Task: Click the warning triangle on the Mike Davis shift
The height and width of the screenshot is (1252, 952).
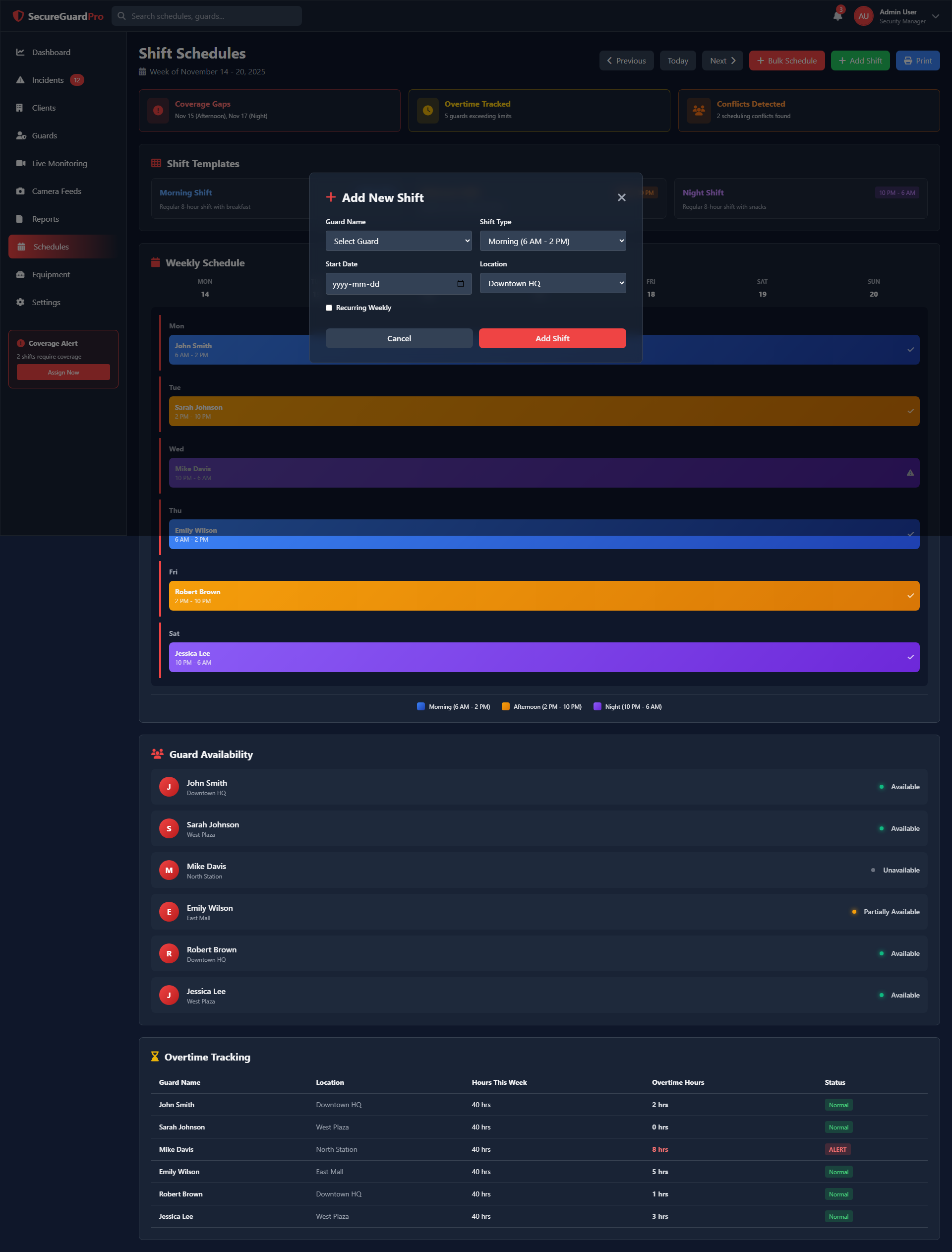Action: (910, 473)
